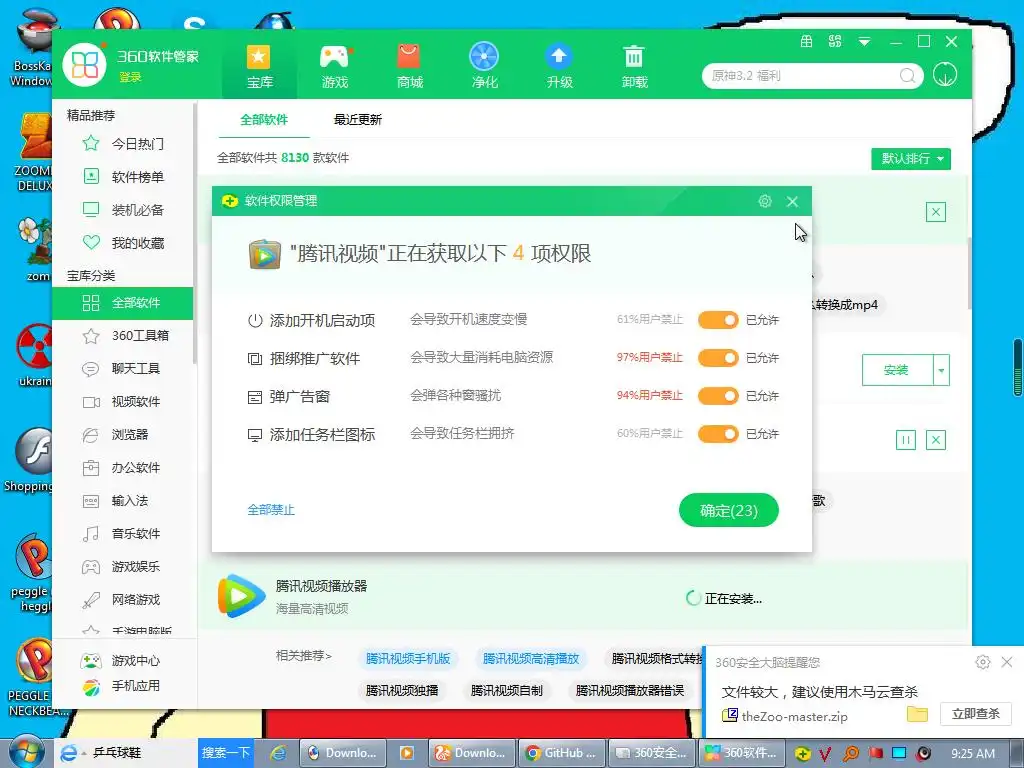This screenshot has width=1024, height=768.
Task: Open 360 security popup settings gear
Action: (982, 662)
